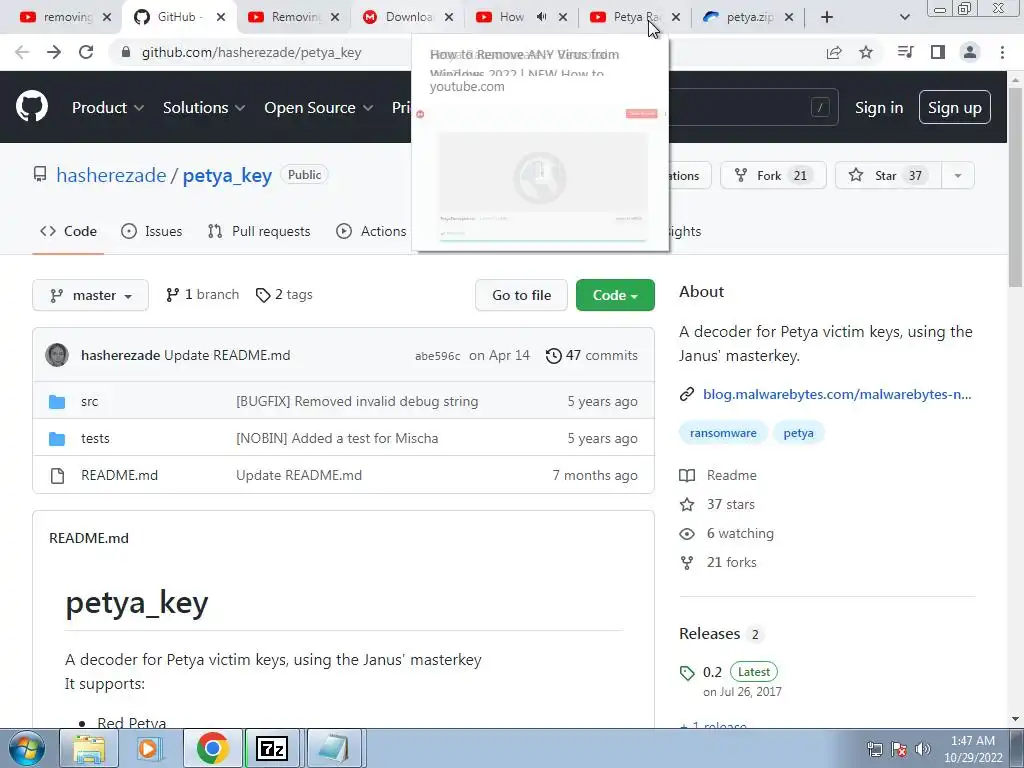Screen dimensions: 1024x768
Task: Bookmark this page with the star icon
Action: [866, 52]
